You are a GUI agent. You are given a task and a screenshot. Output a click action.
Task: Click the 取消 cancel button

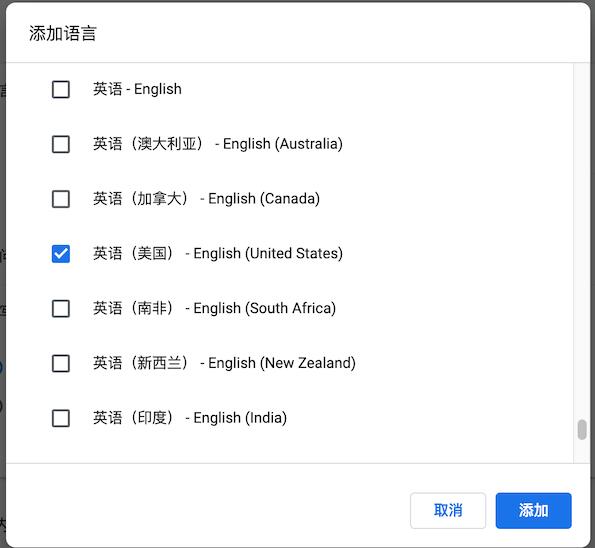click(x=448, y=510)
